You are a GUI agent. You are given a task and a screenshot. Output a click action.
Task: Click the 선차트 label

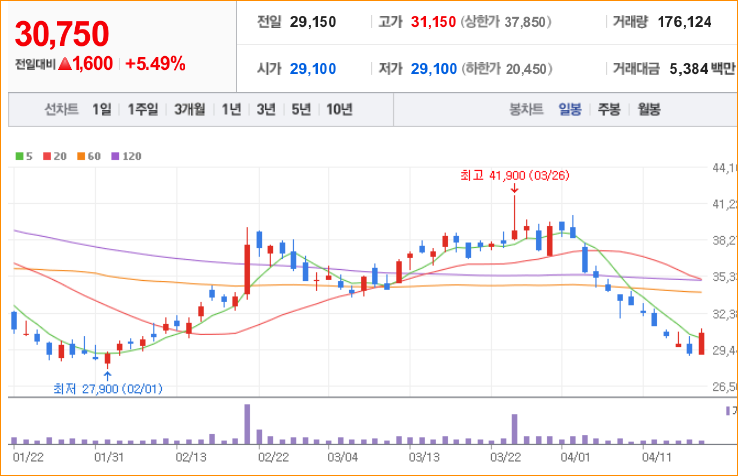61,109
